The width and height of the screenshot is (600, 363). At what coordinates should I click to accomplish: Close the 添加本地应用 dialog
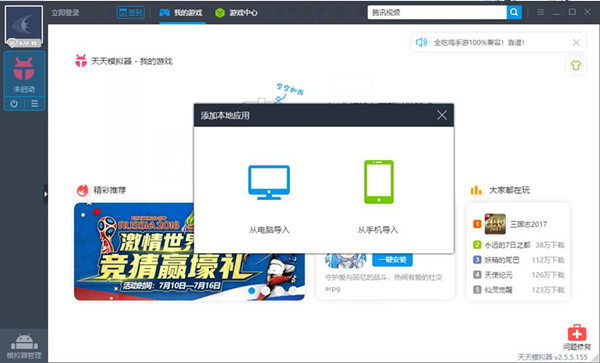coord(442,115)
